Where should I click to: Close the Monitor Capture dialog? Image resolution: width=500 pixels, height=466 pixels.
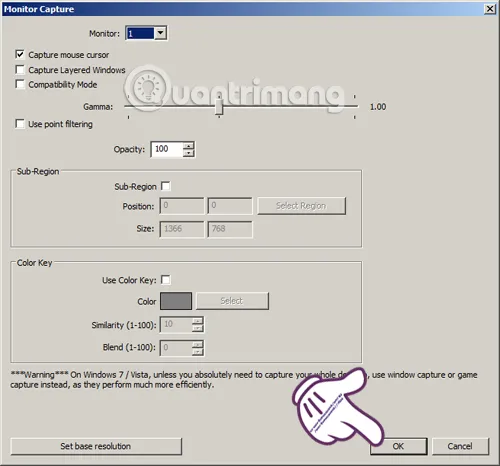point(490,9)
